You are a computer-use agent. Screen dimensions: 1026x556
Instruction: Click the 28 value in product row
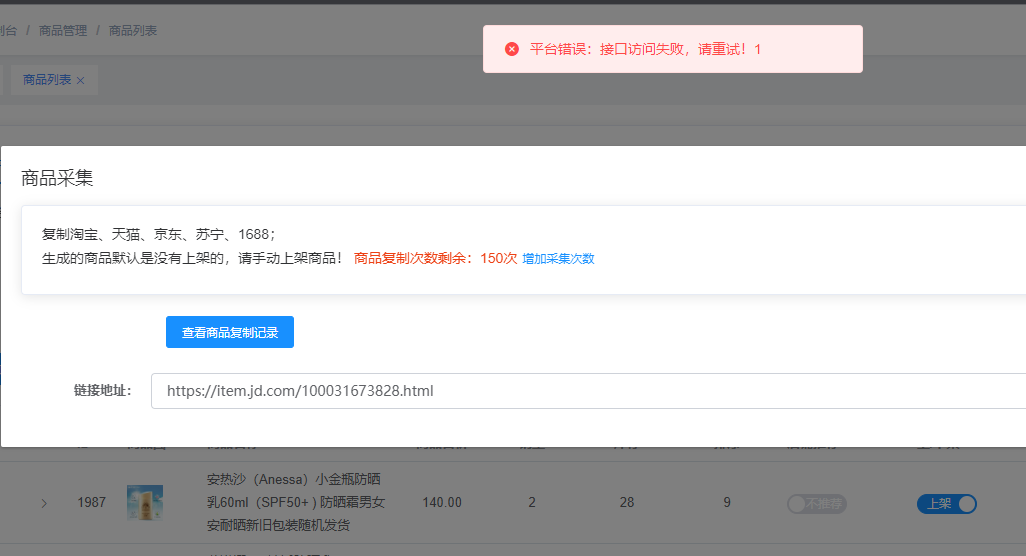[626, 502]
